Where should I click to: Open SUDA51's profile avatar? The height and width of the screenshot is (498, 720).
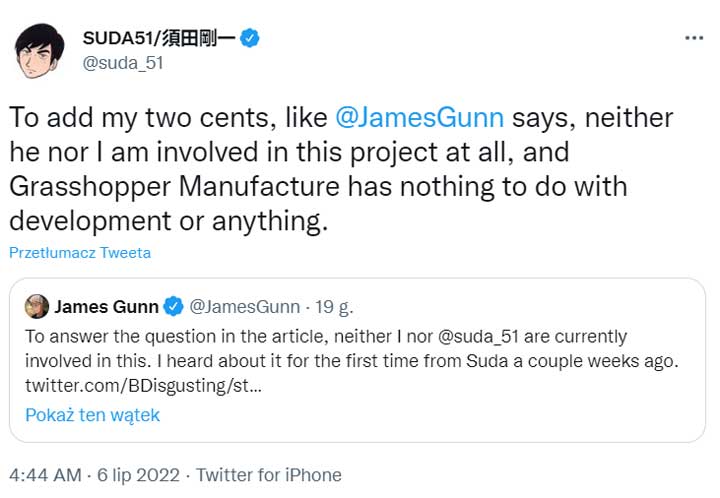point(40,51)
